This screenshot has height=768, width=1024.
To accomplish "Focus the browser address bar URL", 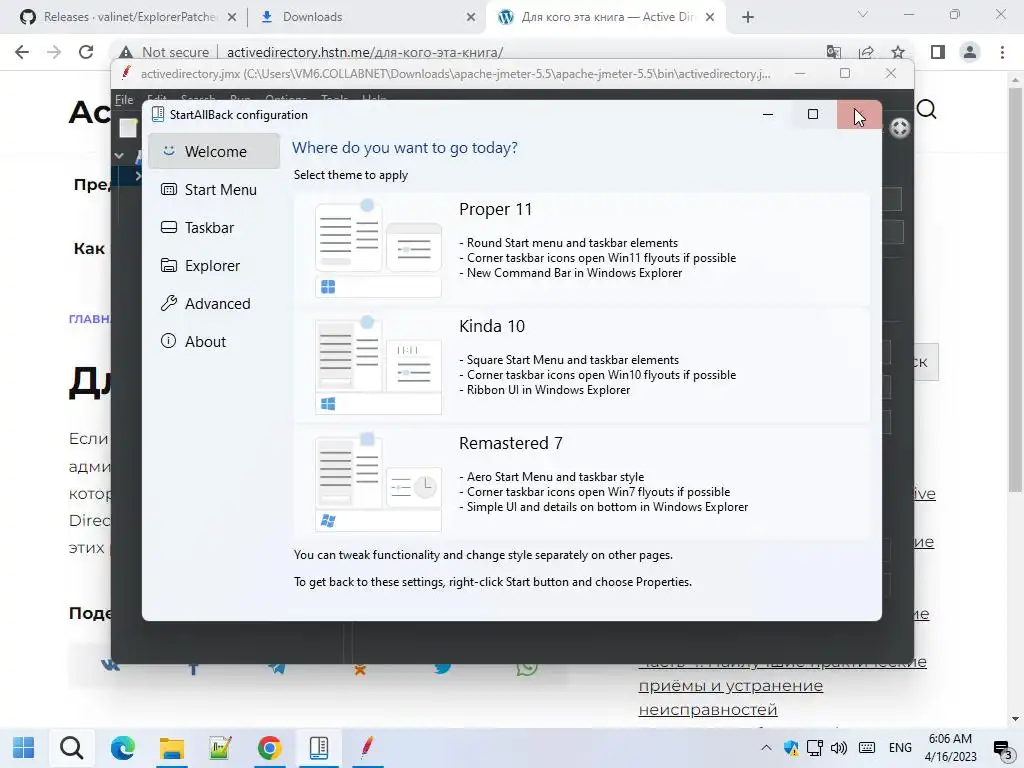I will [x=364, y=52].
